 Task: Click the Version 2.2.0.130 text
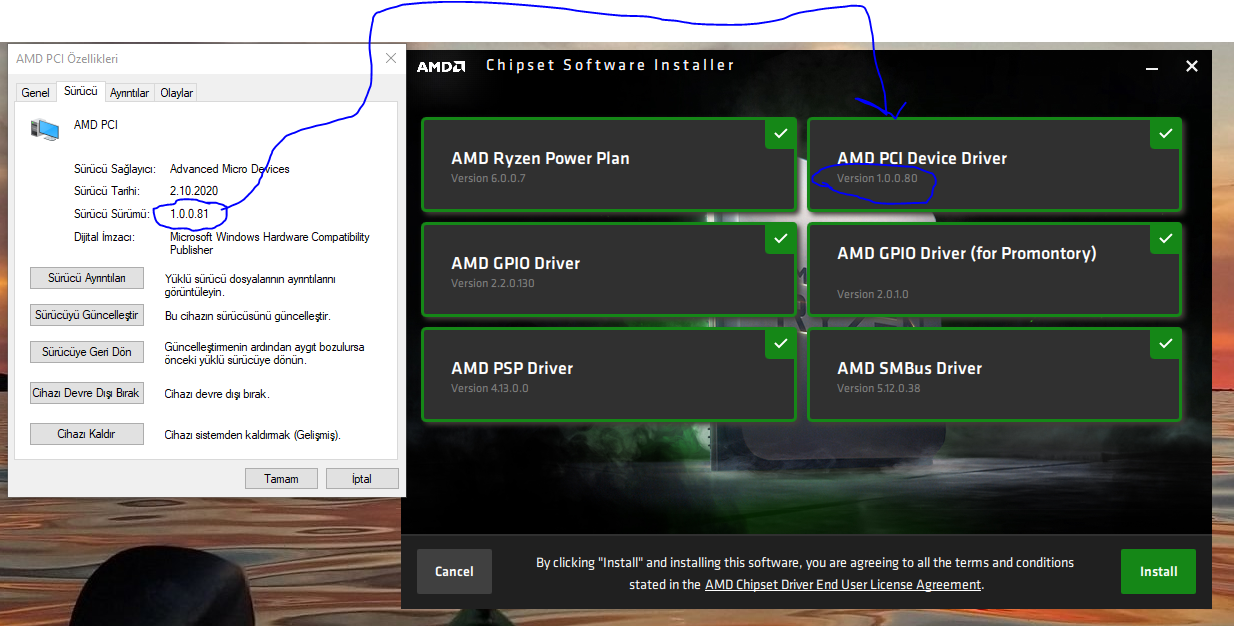493,284
